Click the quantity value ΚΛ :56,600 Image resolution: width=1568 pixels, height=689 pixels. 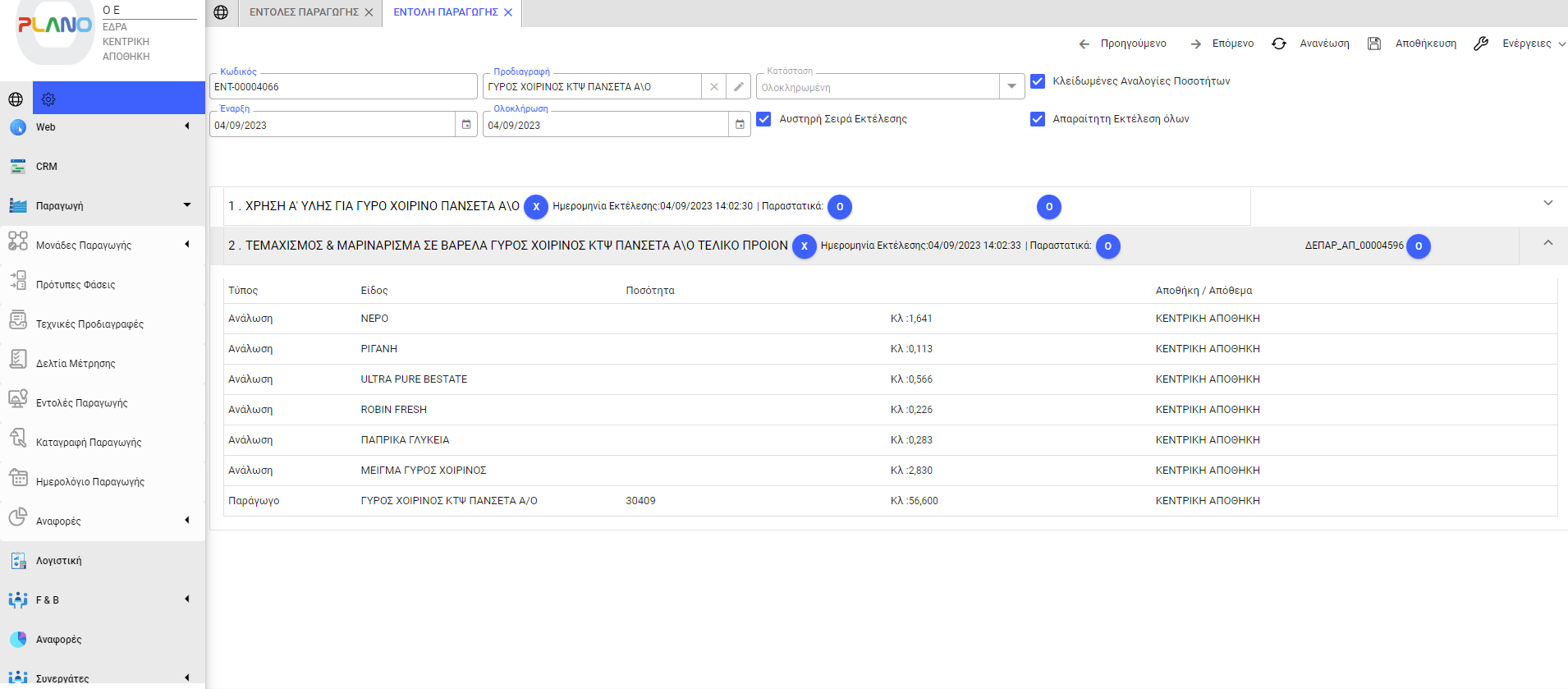[x=915, y=501]
